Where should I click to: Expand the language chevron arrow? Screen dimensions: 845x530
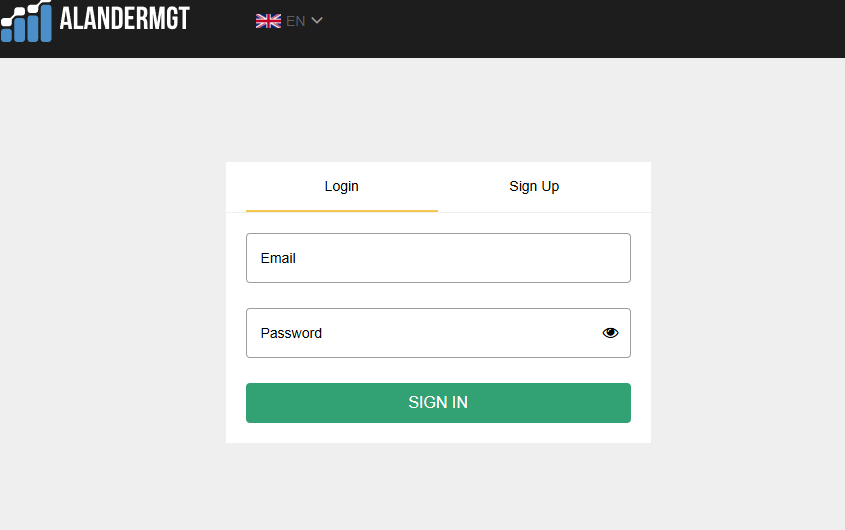[317, 21]
